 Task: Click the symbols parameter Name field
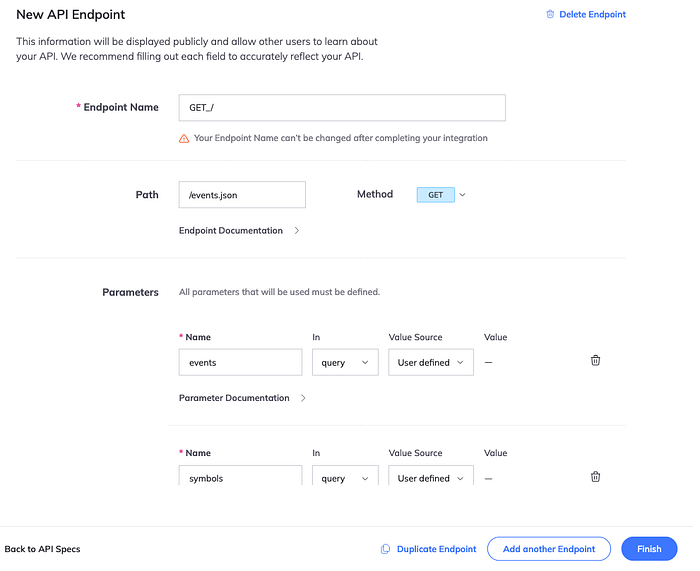coord(240,477)
